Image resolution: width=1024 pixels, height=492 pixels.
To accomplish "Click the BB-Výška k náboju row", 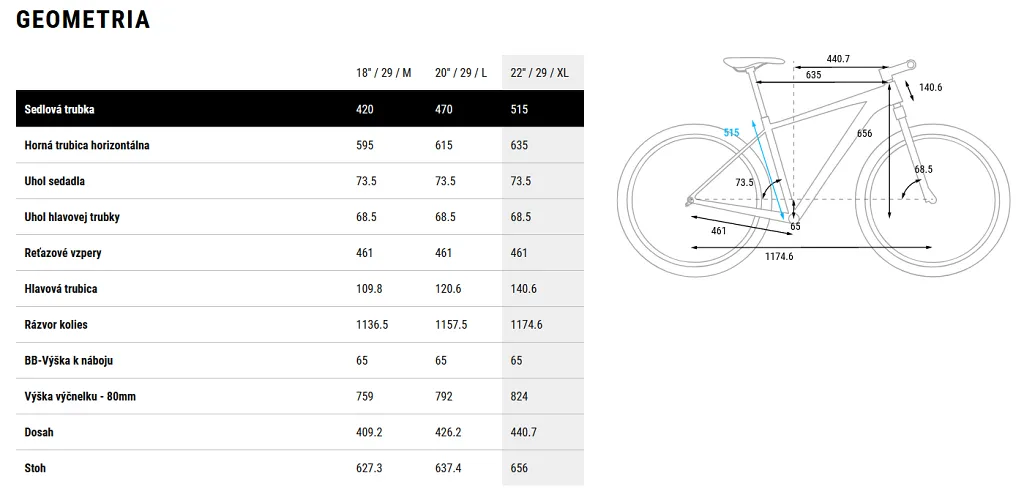I will coord(300,361).
